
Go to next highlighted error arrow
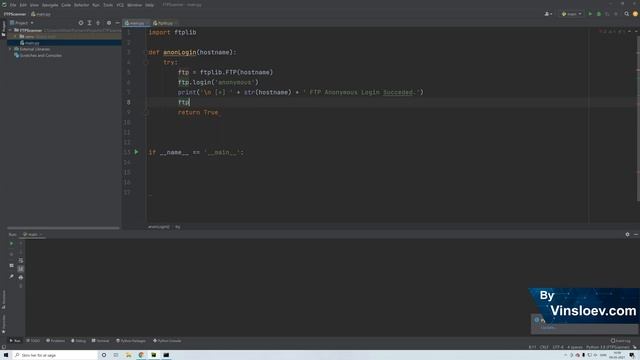(x=636, y=31)
